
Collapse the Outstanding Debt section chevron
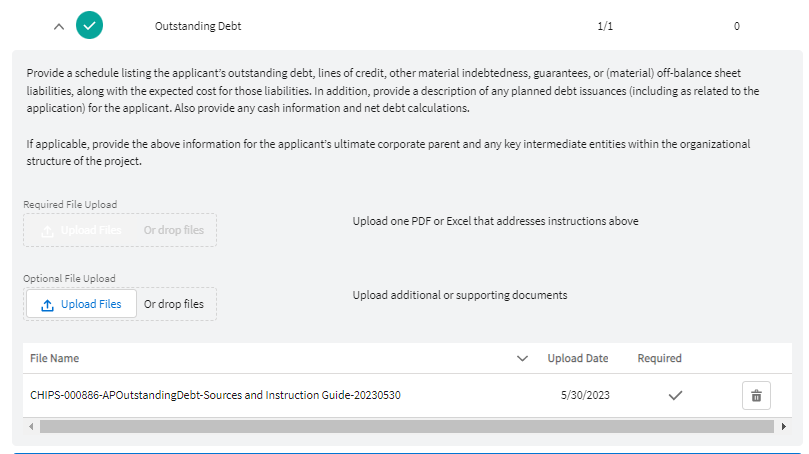click(59, 26)
